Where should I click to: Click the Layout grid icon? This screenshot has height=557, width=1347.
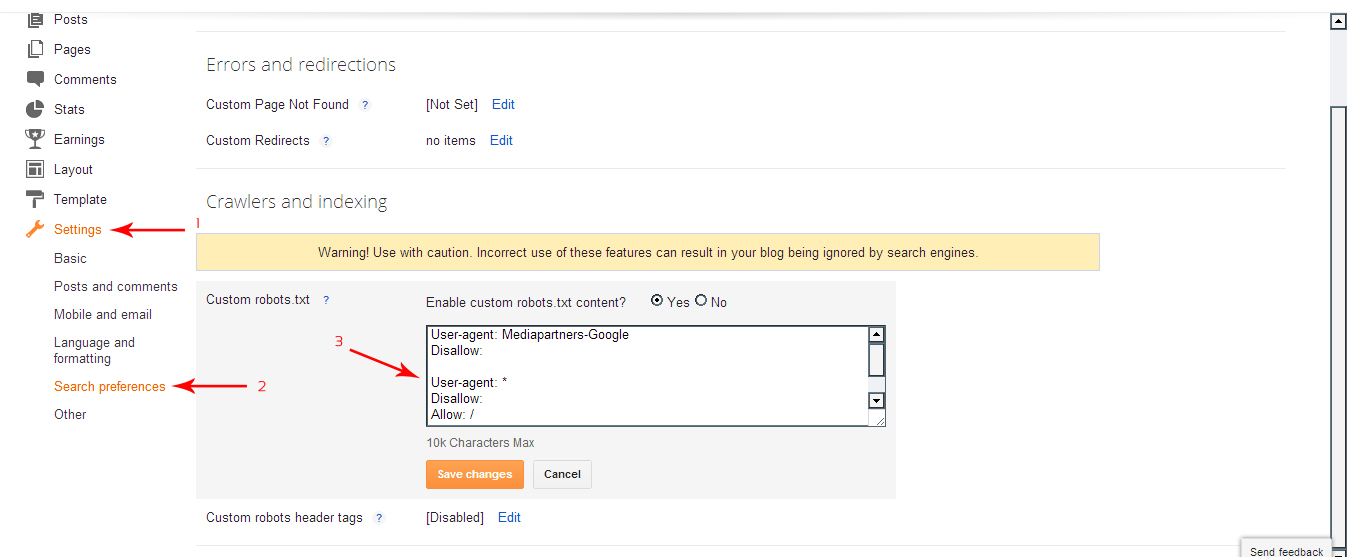[35, 169]
